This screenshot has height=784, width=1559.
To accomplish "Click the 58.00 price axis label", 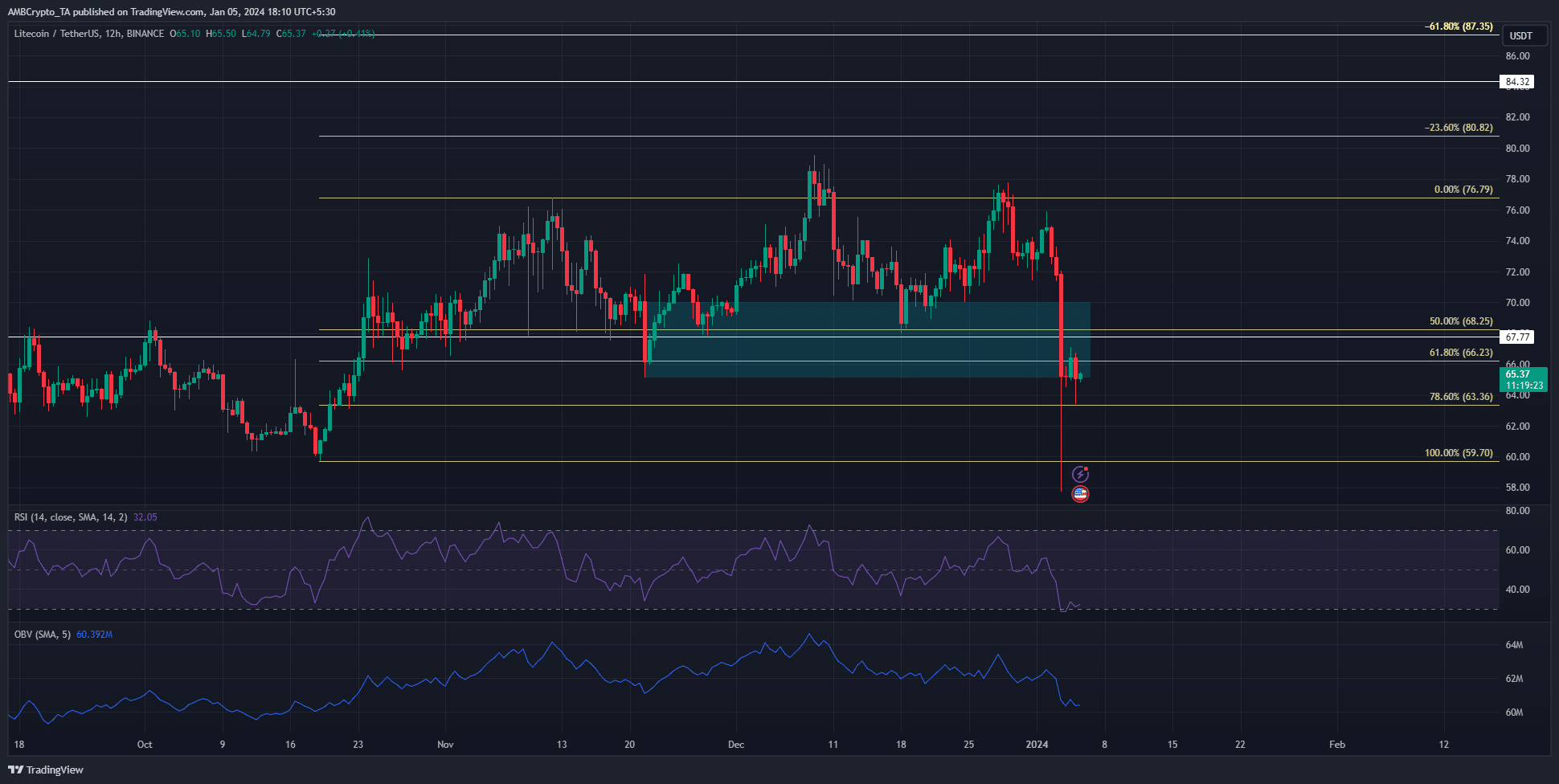I will (x=1518, y=488).
